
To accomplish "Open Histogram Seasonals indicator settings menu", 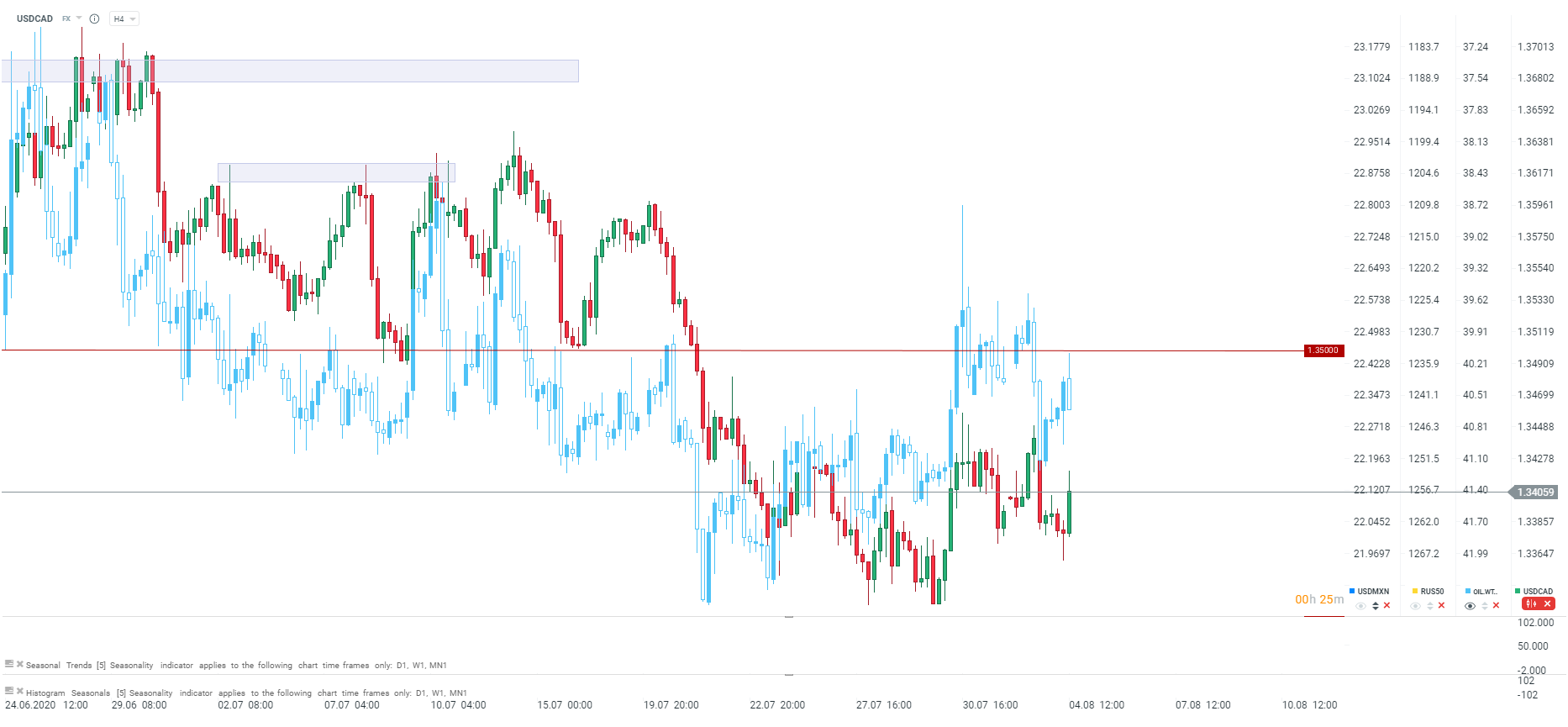I will [9, 692].
